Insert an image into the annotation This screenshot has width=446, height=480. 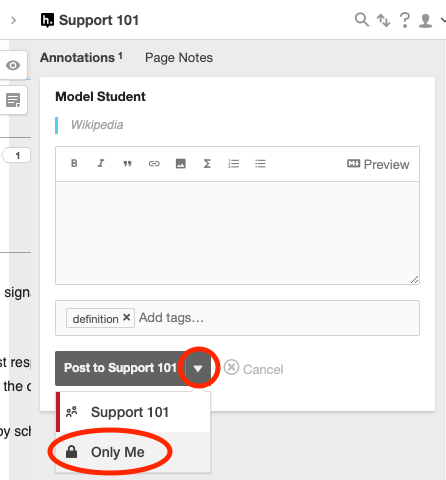tap(181, 163)
